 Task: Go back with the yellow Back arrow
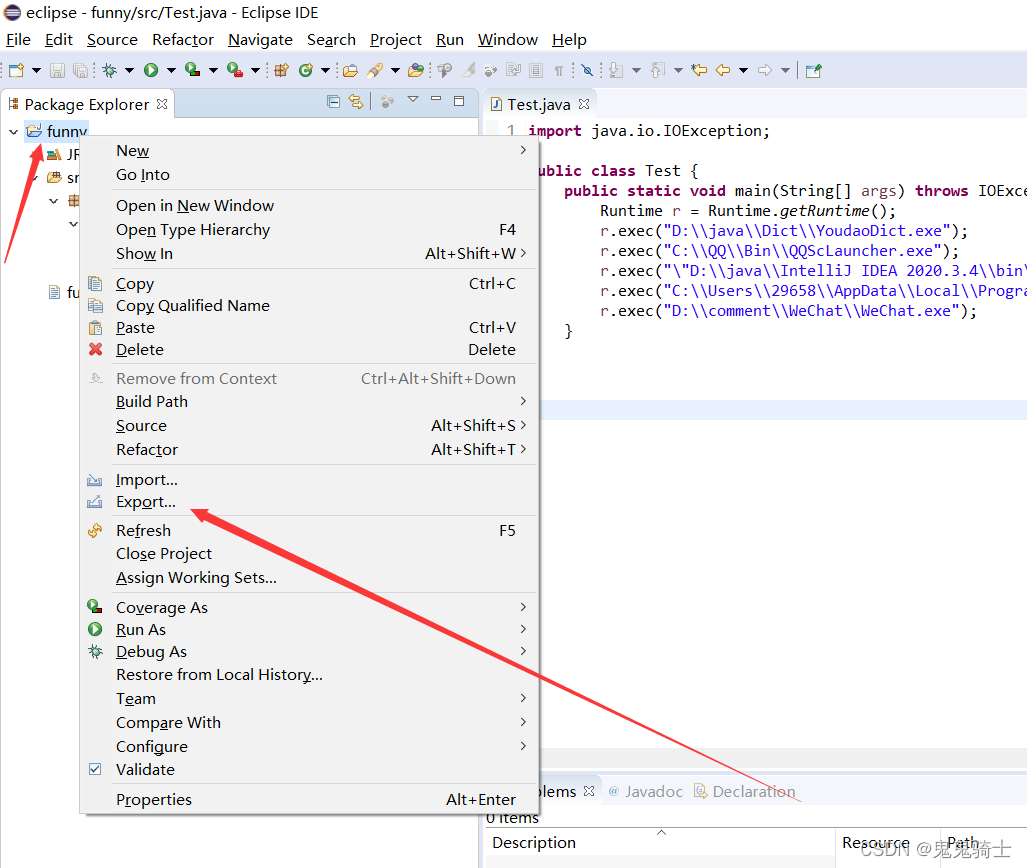pyautogui.click(x=723, y=70)
